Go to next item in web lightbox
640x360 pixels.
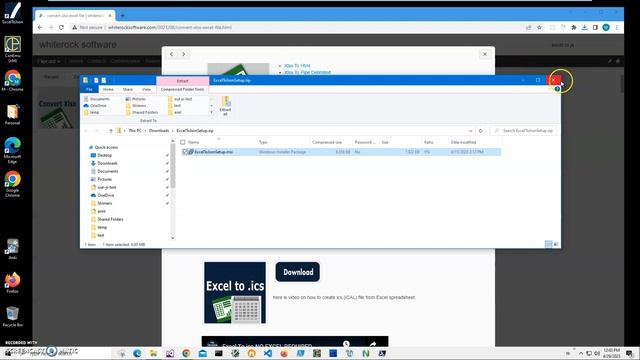coord(184,54)
